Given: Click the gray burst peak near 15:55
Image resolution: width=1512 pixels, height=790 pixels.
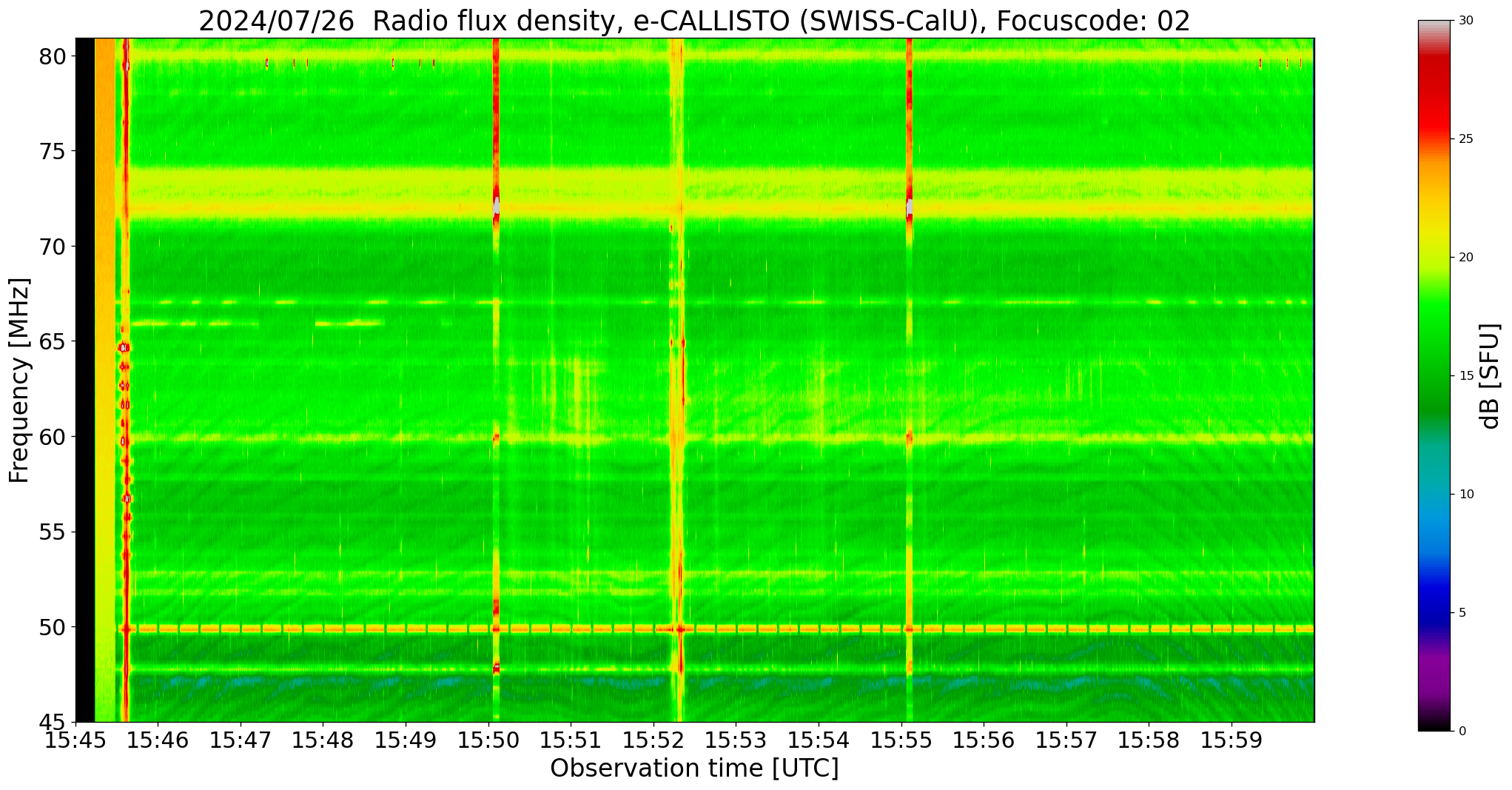Looking at the screenshot, I should 909,207.
